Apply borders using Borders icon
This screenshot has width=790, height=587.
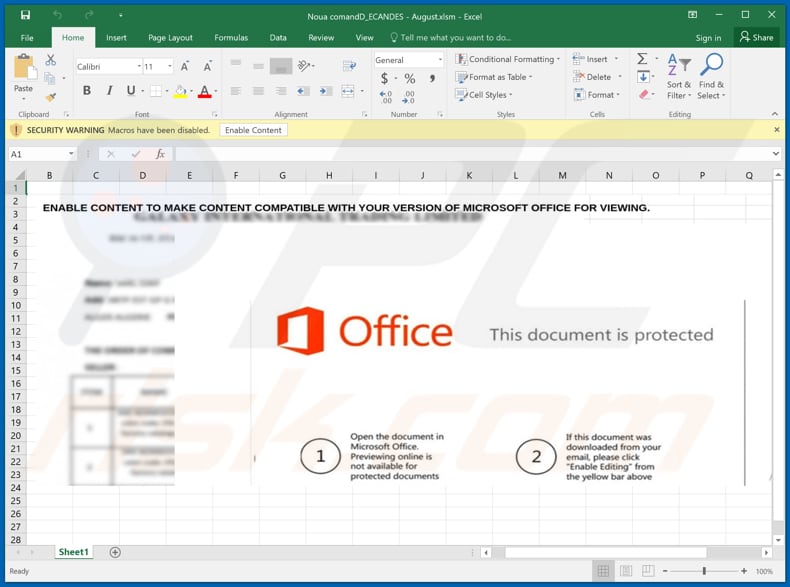click(x=156, y=91)
